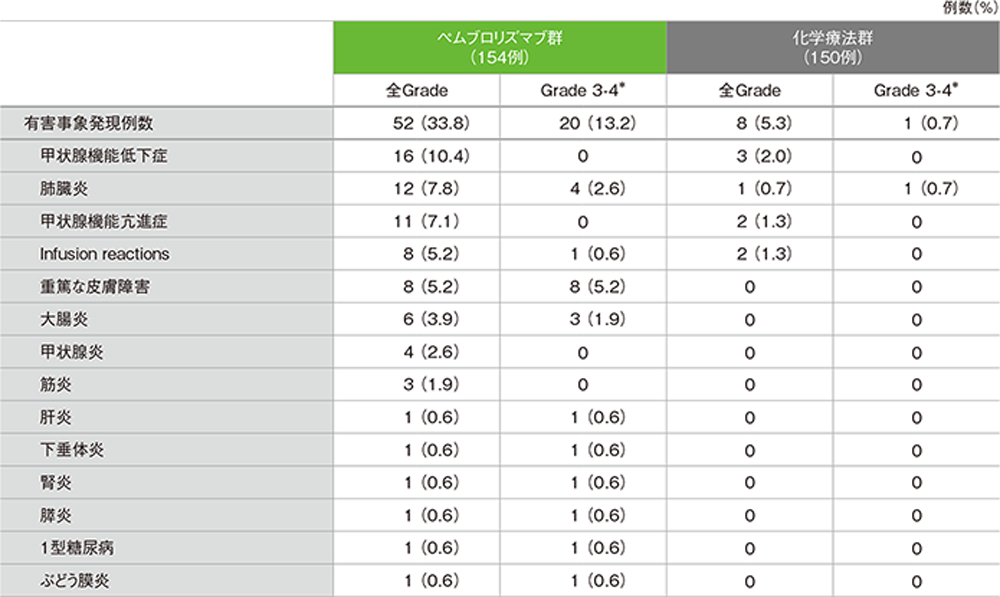Click the 1型糖尿病 row label
The image size is (1000, 597).
point(77,547)
